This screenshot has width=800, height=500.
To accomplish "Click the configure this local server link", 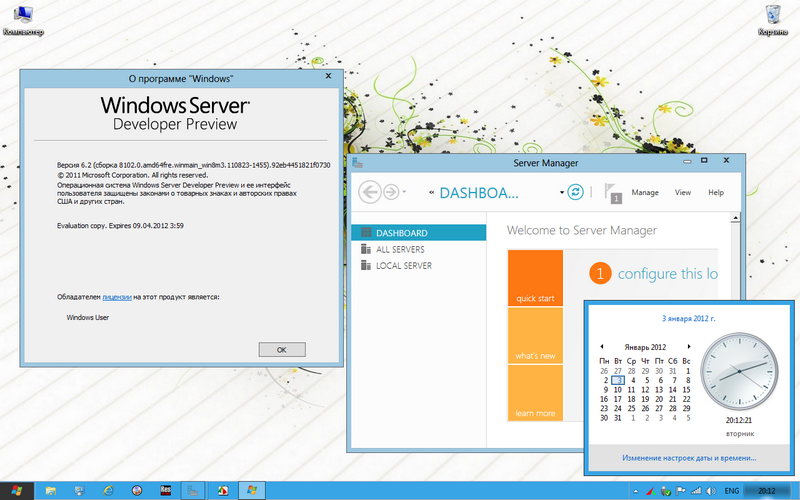I will coord(667,274).
